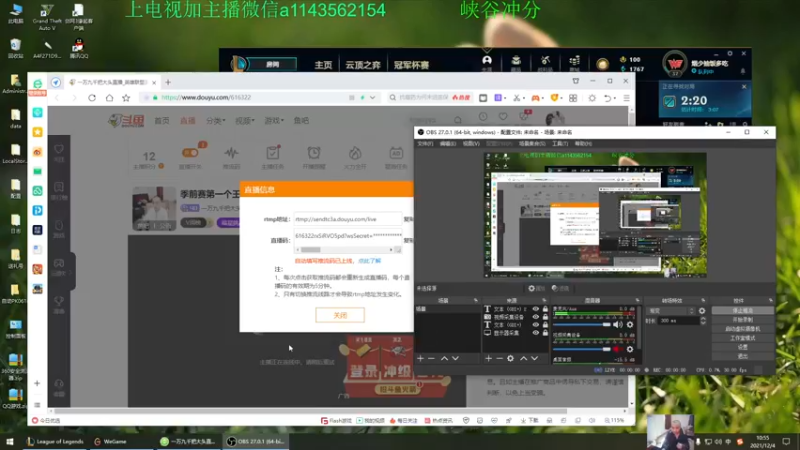Screen dimensions: 800x450
Task: Undock the OBS Sources panel
Action: (x=544, y=301)
